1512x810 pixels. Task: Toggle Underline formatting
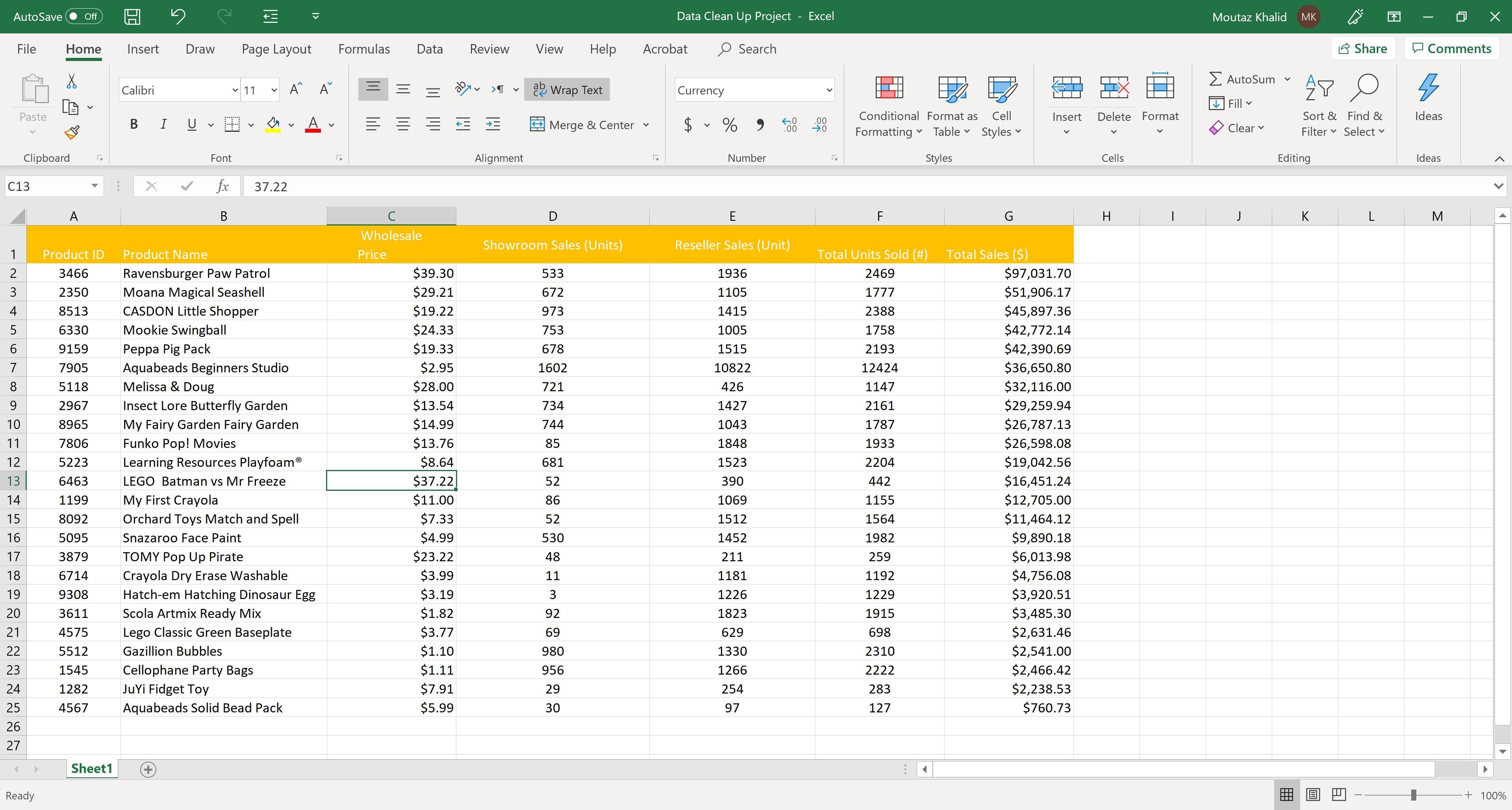pyautogui.click(x=191, y=124)
